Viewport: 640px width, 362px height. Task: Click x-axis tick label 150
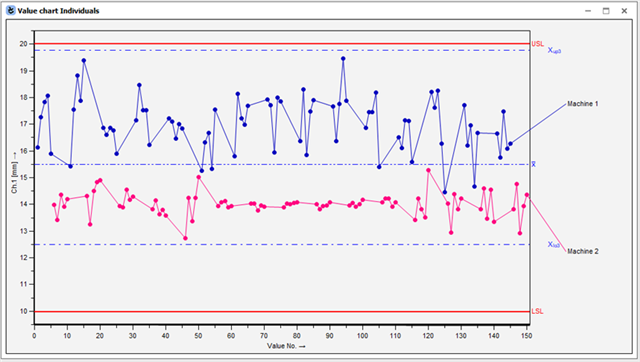coord(527,335)
